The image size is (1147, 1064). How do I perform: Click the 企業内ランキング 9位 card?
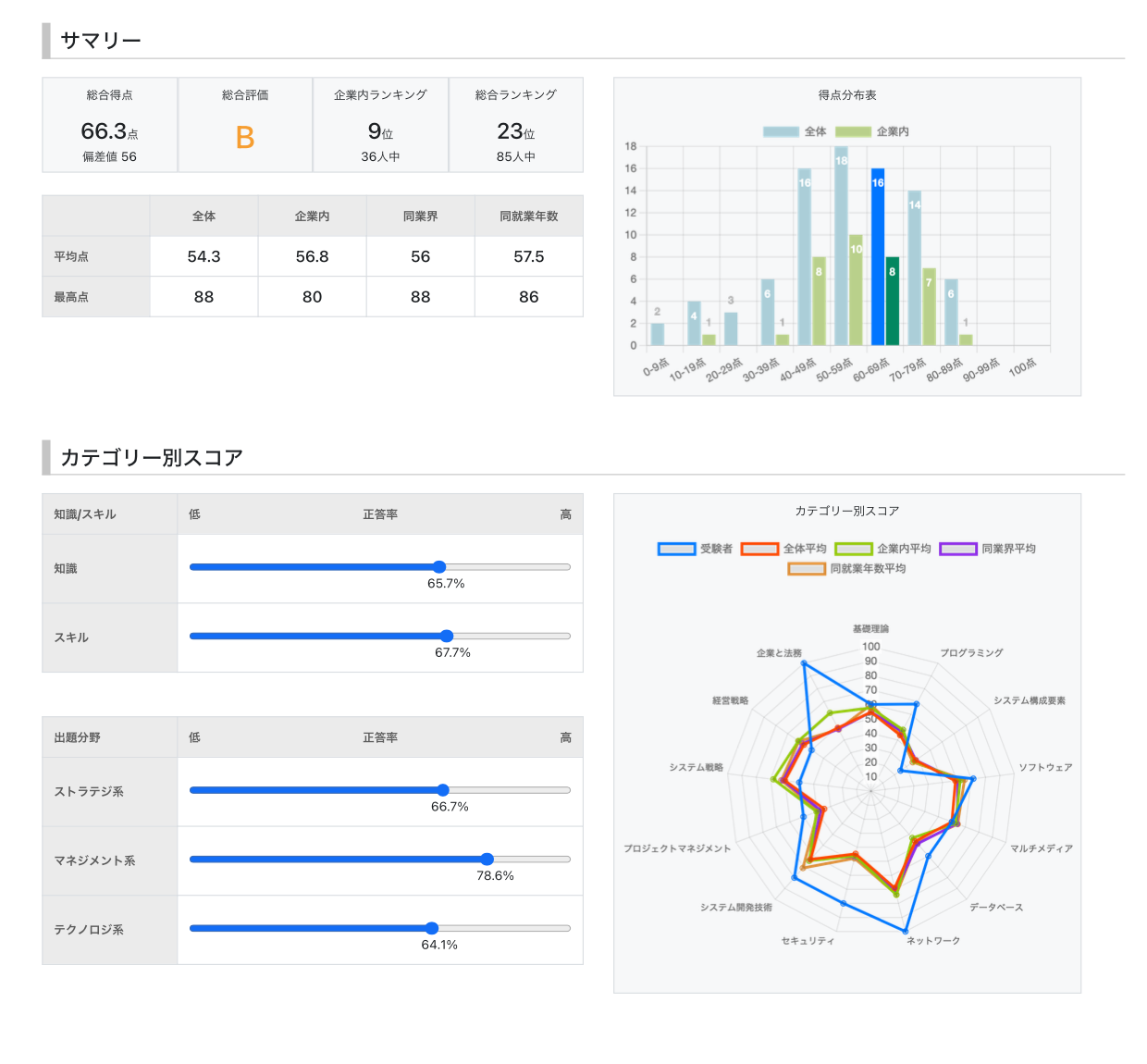pyautogui.click(x=380, y=125)
